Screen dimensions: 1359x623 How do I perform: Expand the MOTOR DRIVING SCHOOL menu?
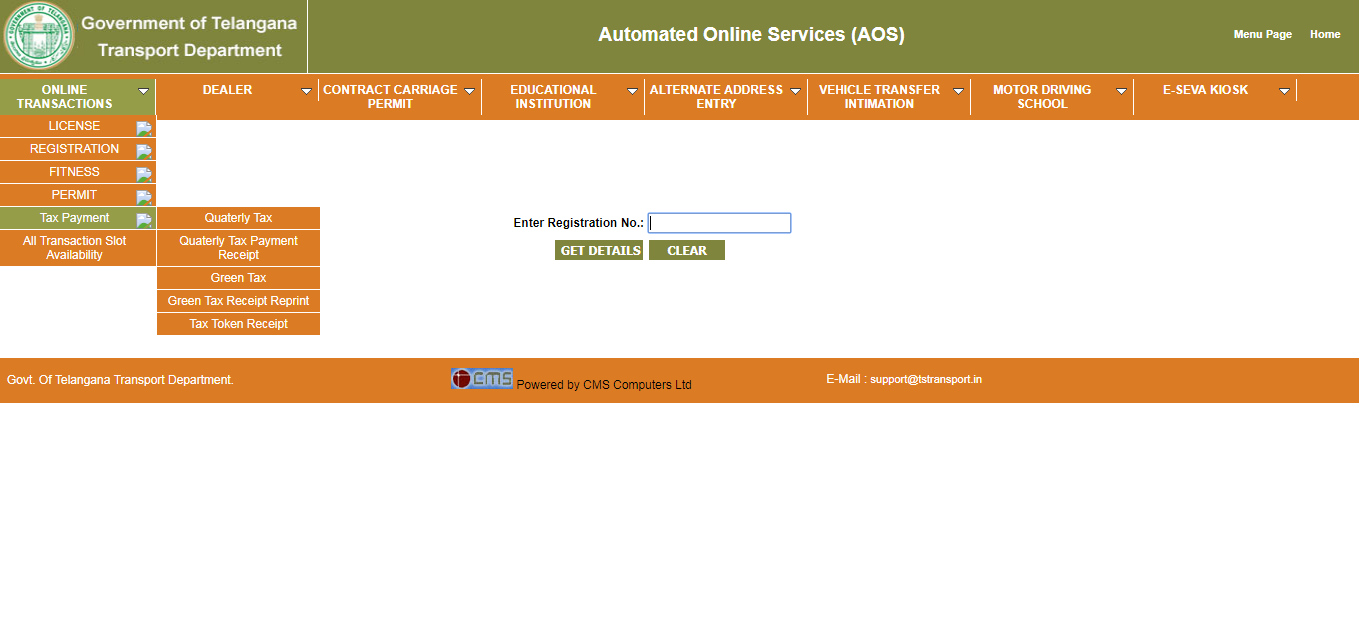pyautogui.click(x=1121, y=91)
